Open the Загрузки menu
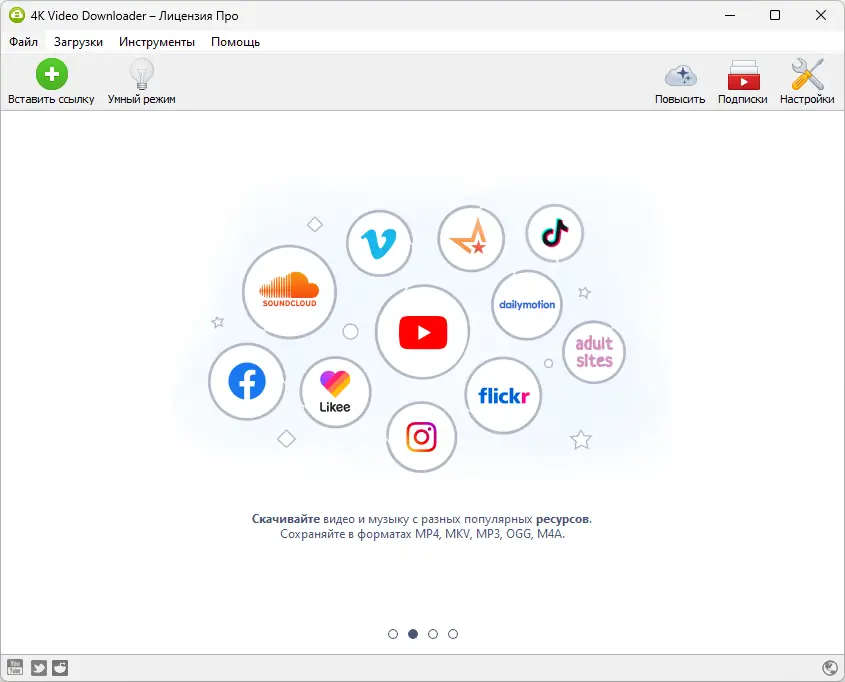Image resolution: width=845 pixels, height=682 pixels. [77, 42]
